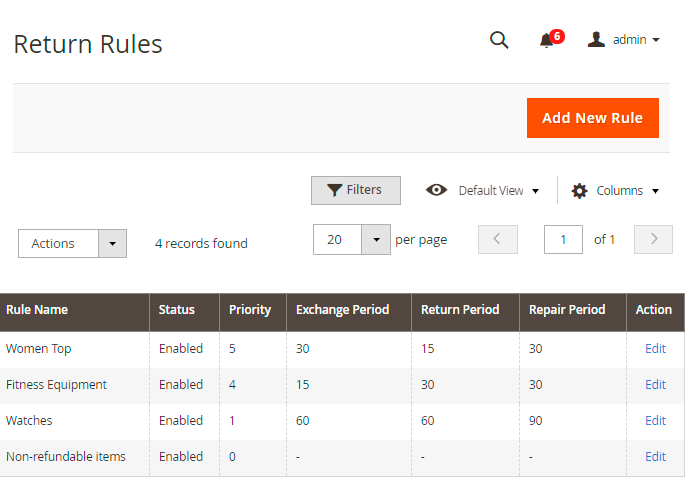Click the Default View eye icon

(x=436, y=190)
